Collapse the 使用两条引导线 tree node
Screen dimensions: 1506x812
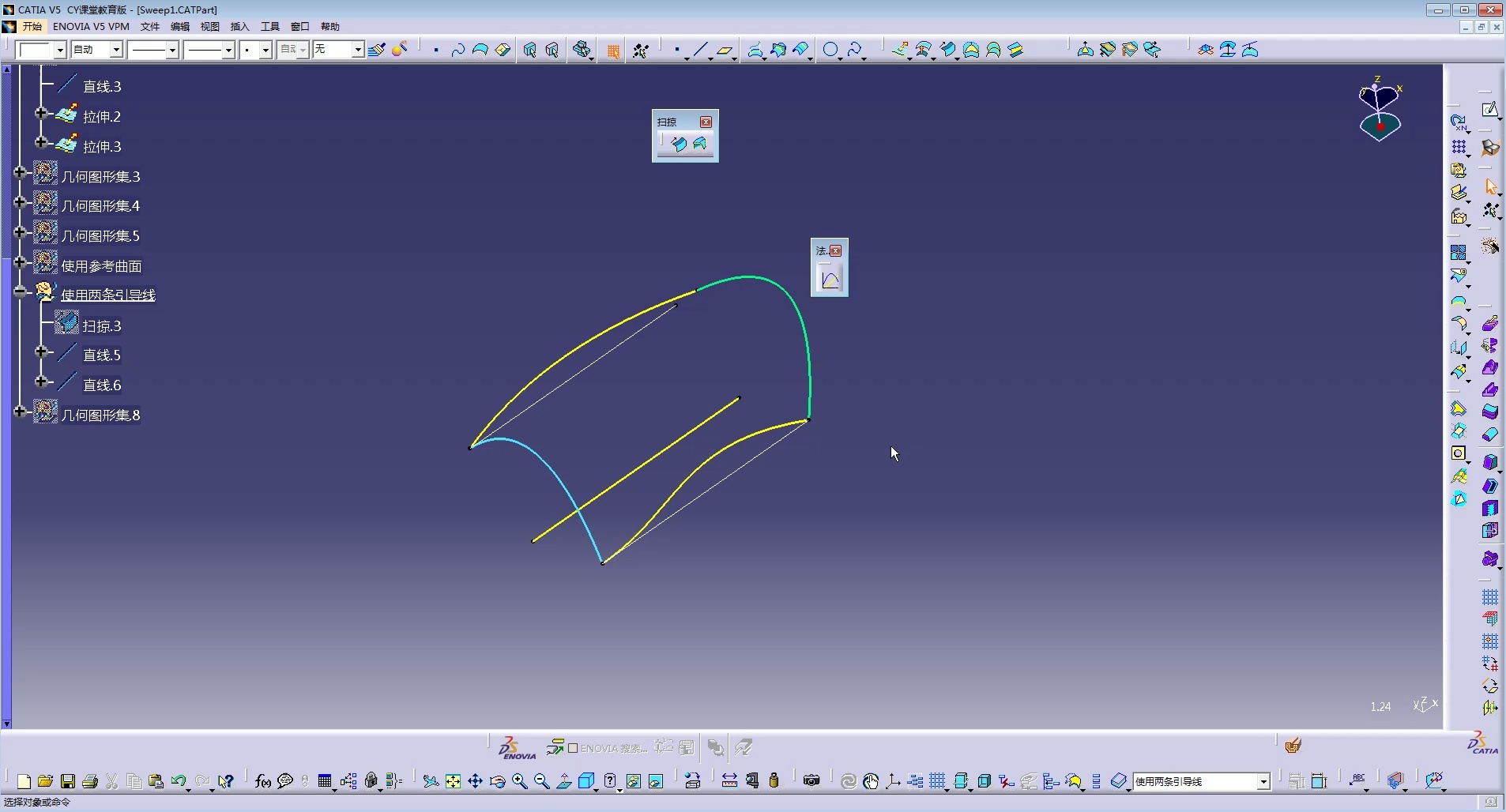pos(21,291)
